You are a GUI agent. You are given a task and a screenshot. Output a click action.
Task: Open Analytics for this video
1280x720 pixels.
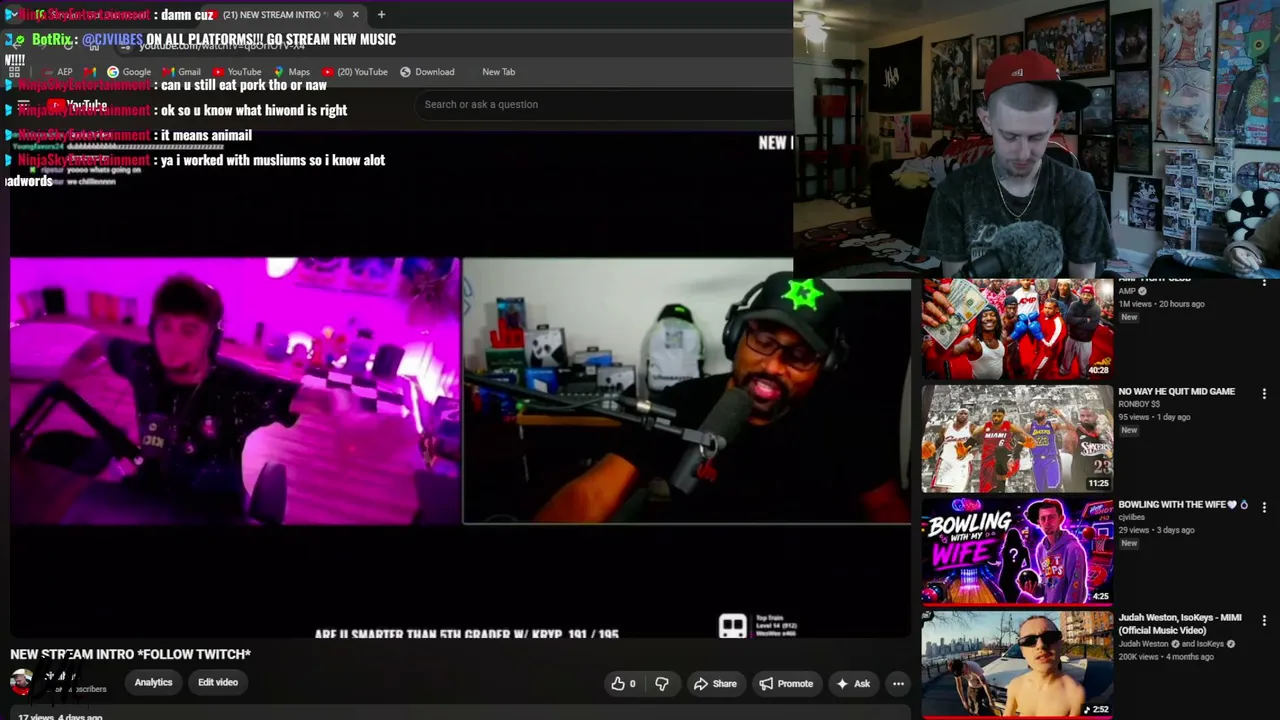(153, 682)
